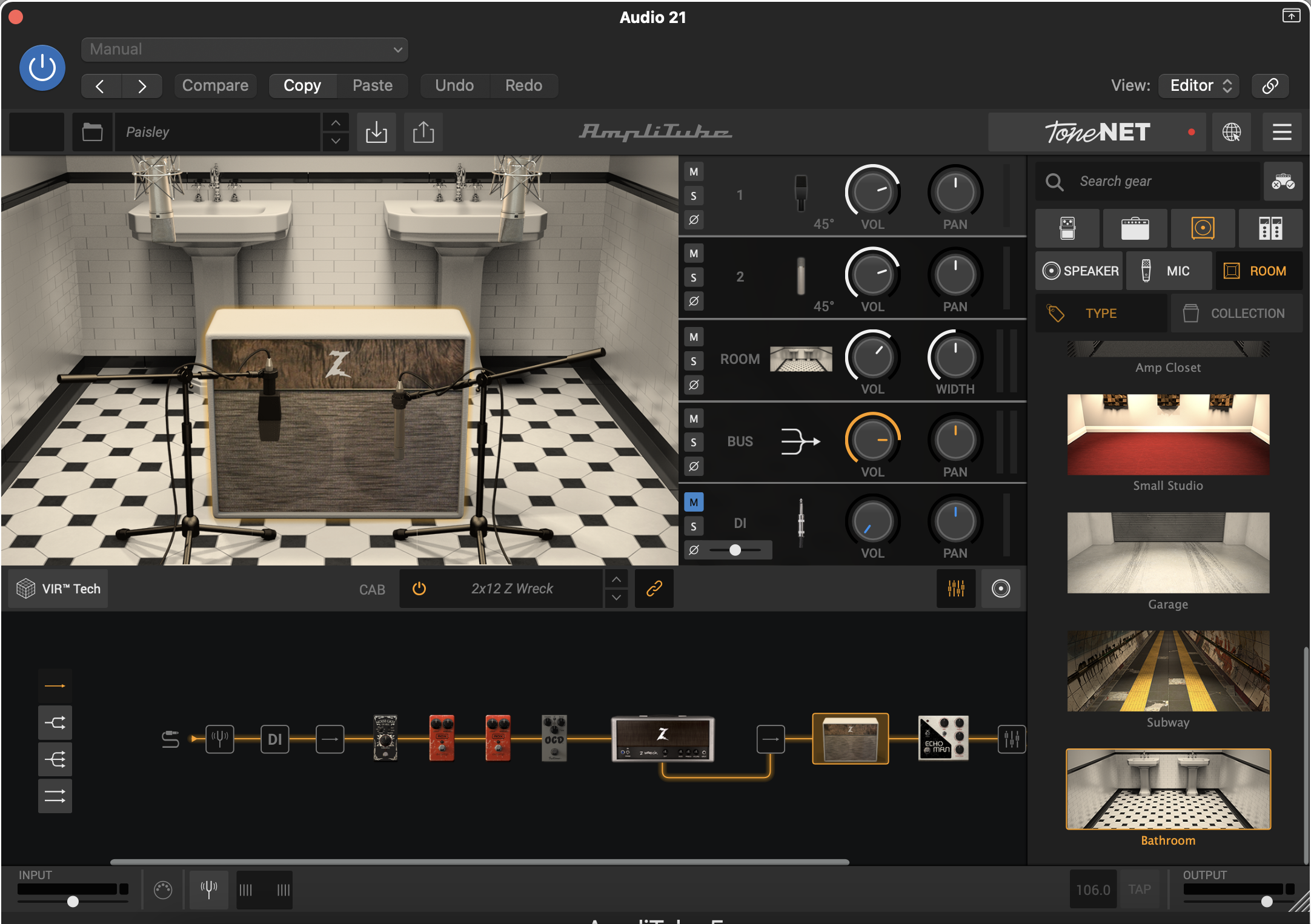The height and width of the screenshot is (924, 1311).
Task: Open the View Editor dropdown
Action: [x=1200, y=85]
